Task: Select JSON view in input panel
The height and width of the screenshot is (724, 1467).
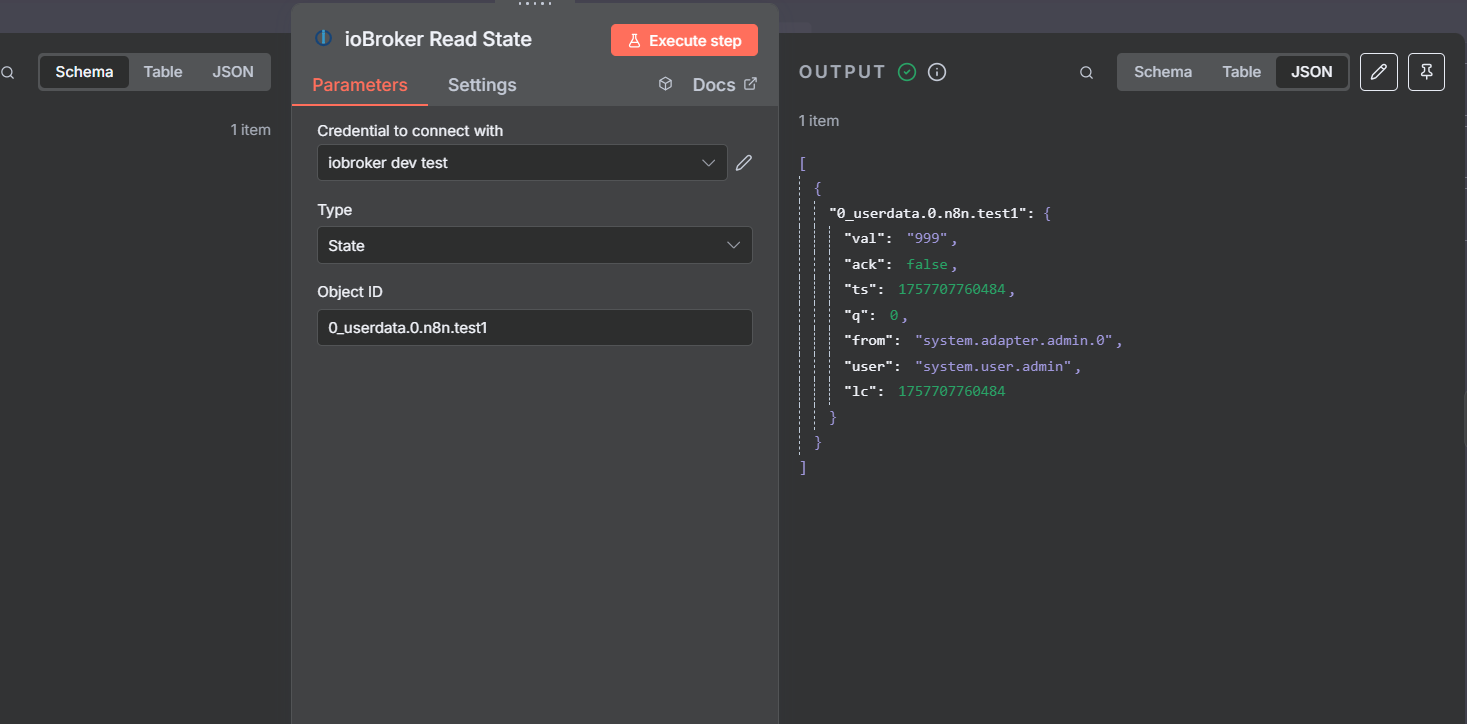Action: click(233, 72)
